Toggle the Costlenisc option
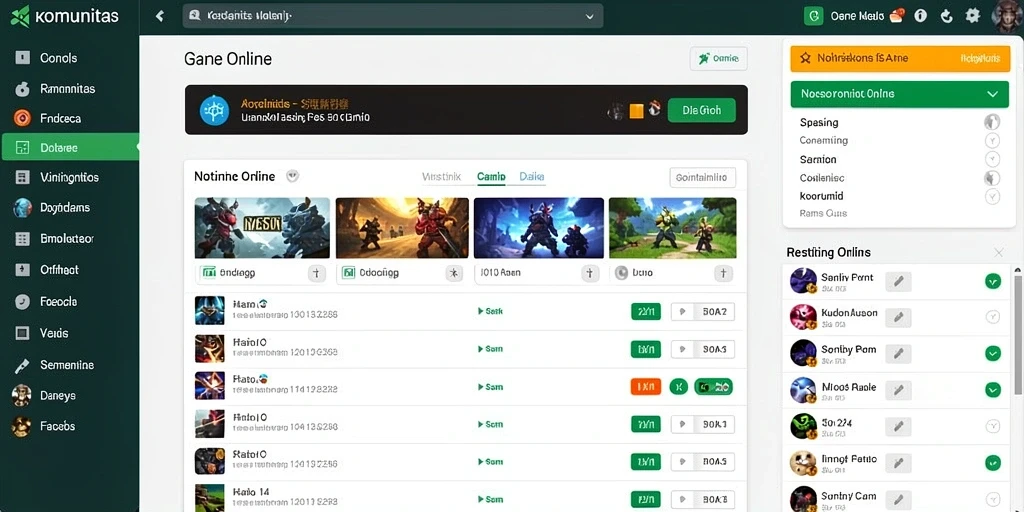1024x512 pixels. (x=991, y=178)
